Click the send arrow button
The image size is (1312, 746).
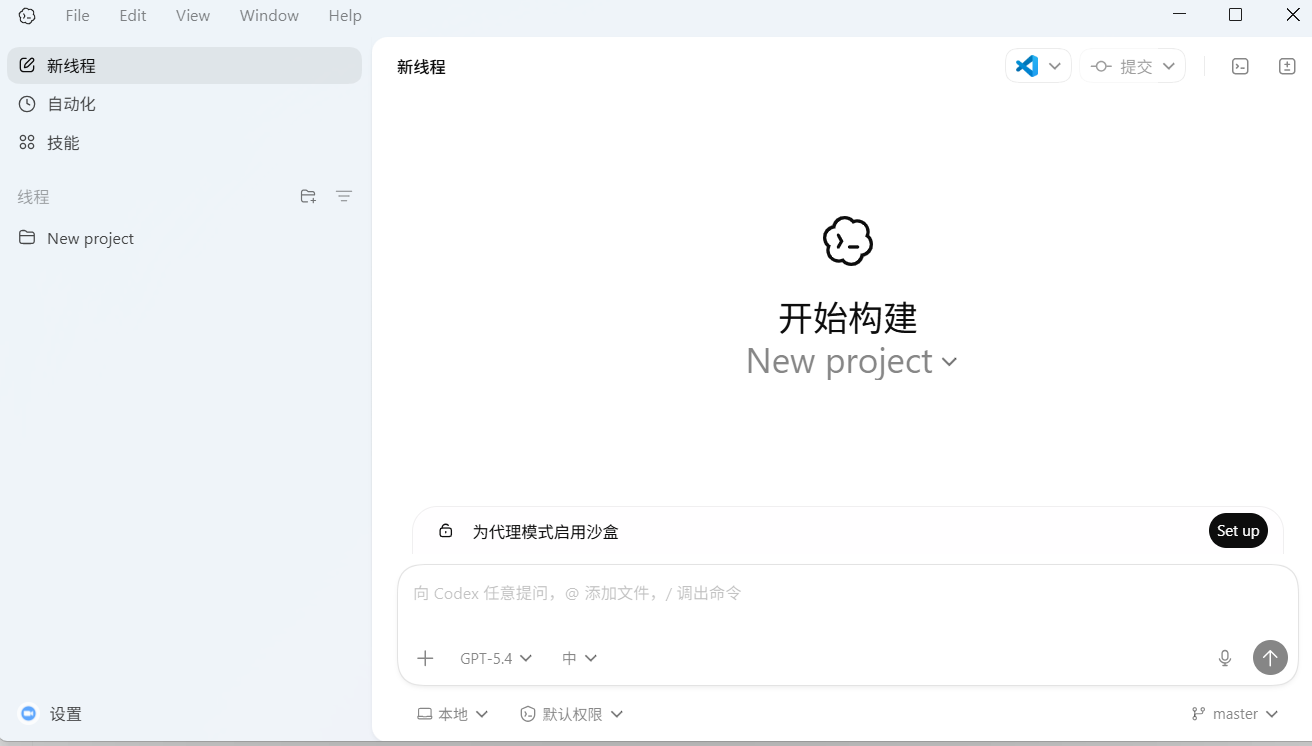[x=1270, y=658]
